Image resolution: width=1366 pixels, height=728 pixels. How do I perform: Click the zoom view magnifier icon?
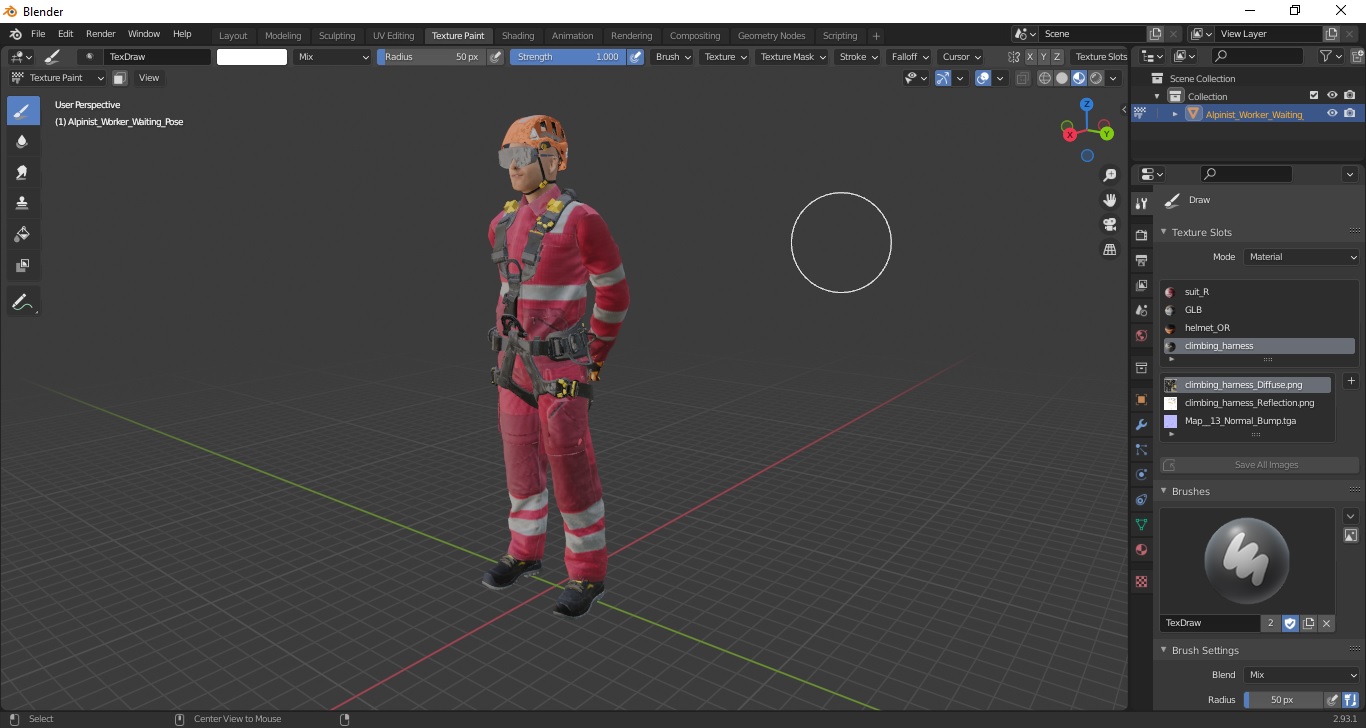tap(1109, 175)
